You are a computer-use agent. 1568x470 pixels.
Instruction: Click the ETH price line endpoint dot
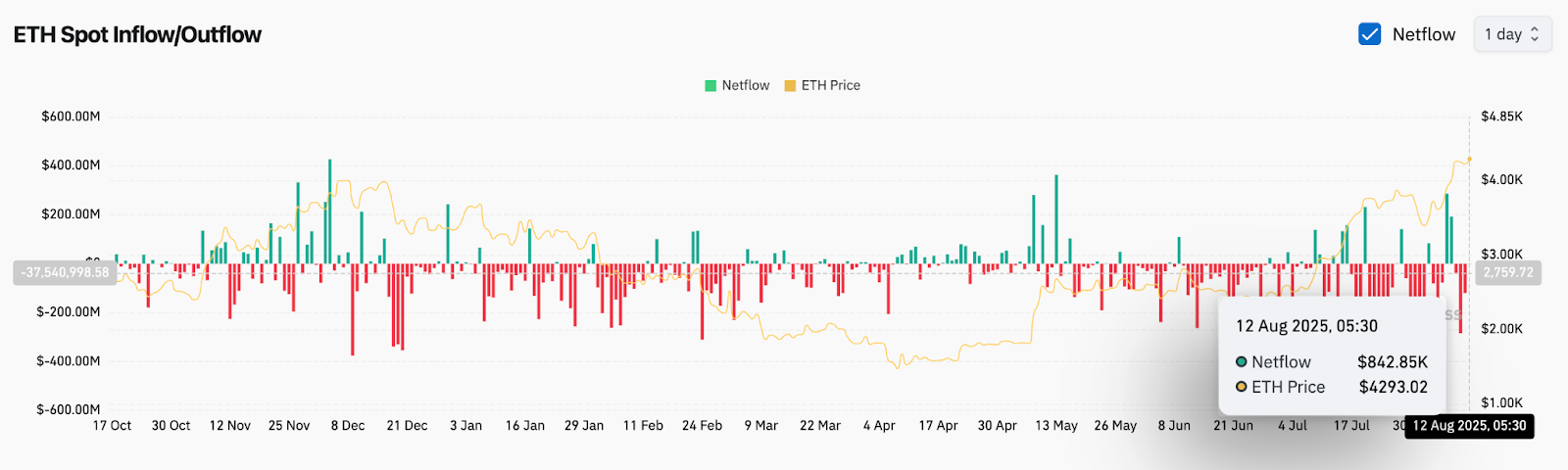point(1469,159)
